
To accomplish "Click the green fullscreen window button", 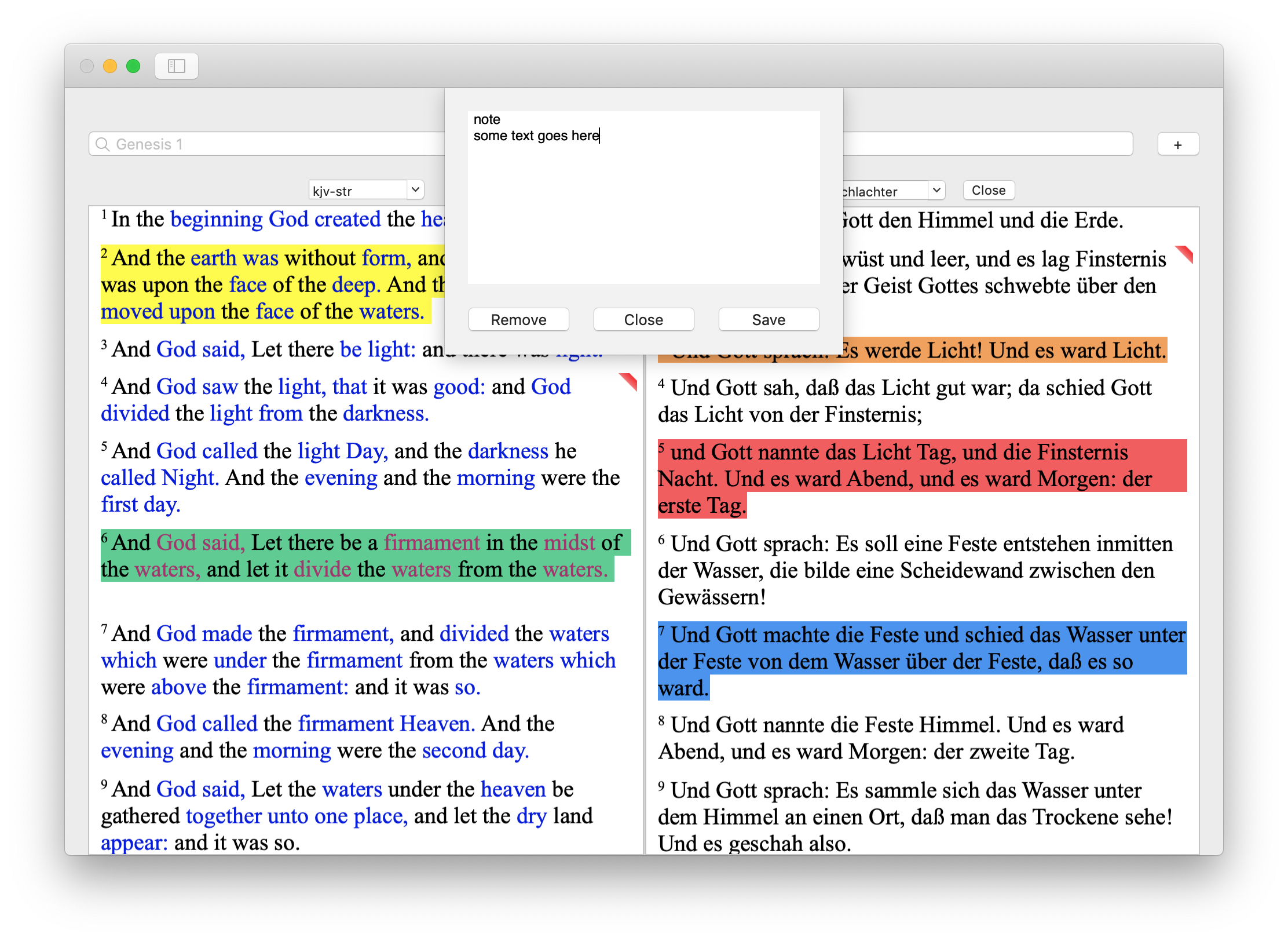I will coord(133,66).
